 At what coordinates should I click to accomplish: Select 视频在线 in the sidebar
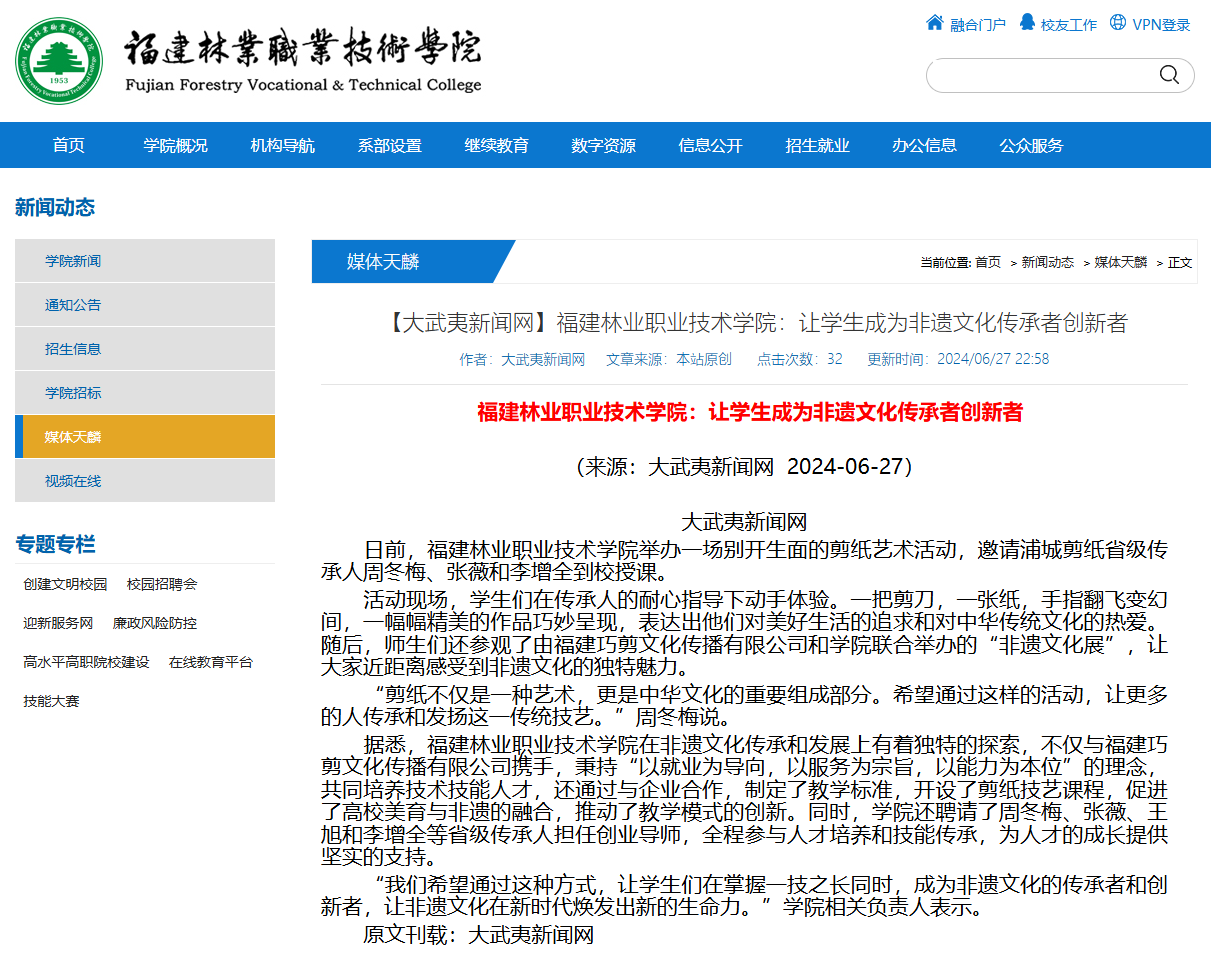coord(73,481)
